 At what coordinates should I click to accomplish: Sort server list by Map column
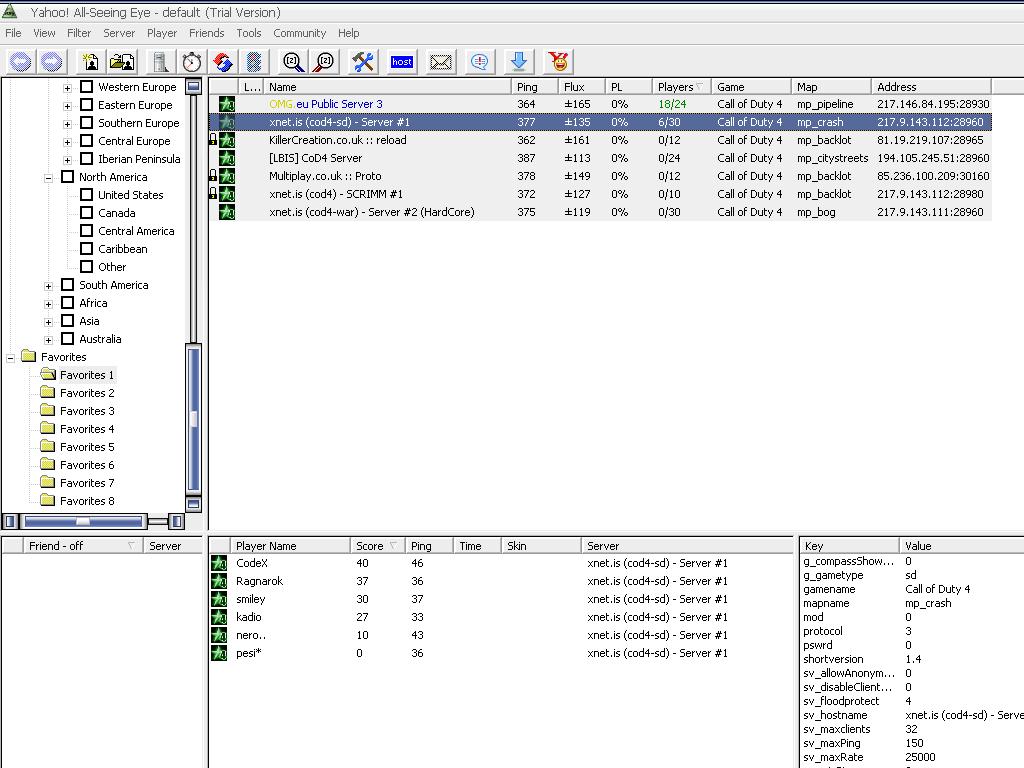(x=831, y=87)
